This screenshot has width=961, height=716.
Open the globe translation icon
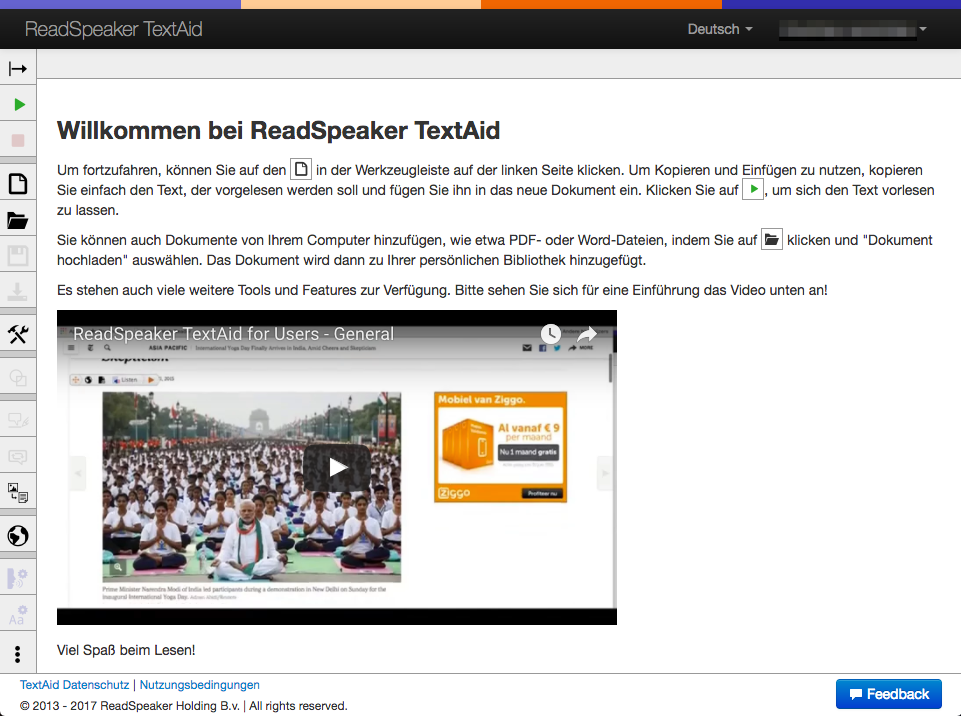click(x=18, y=535)
